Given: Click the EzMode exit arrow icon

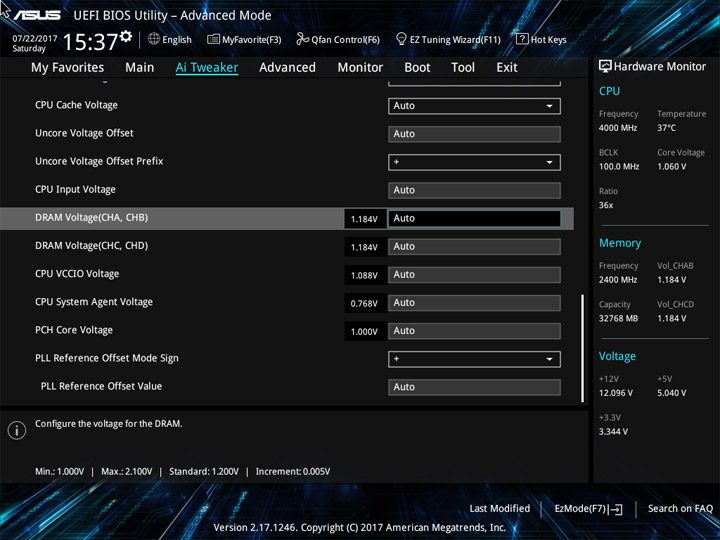Looking at the screenshot, I should [615, 509].
